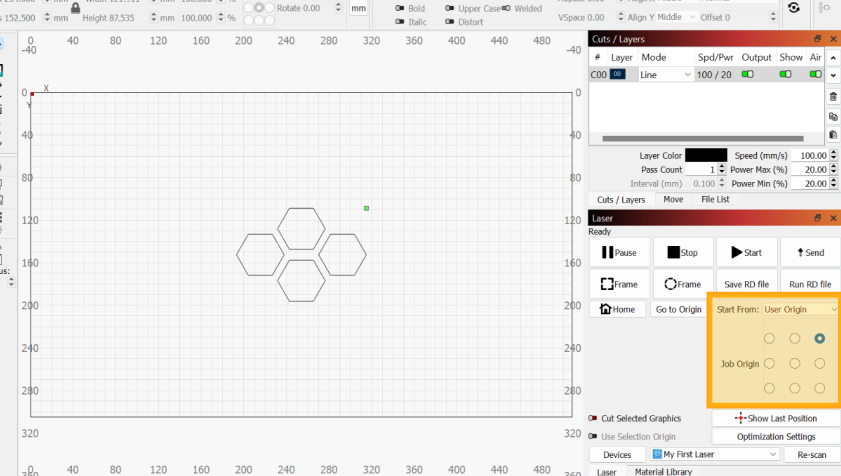Home the laser head
841x476 pixels.
618,309
